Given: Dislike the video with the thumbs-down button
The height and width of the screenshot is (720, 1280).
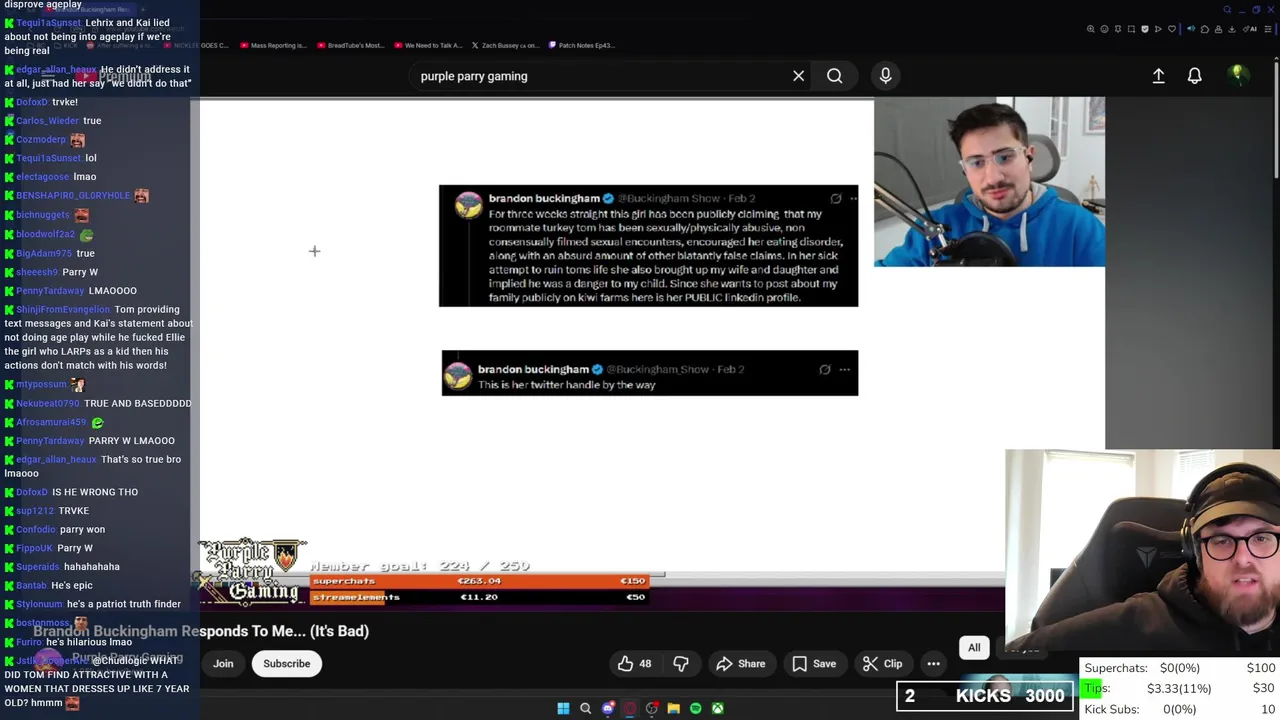Looking at the screenshot, I should click(x=681, y=664).
